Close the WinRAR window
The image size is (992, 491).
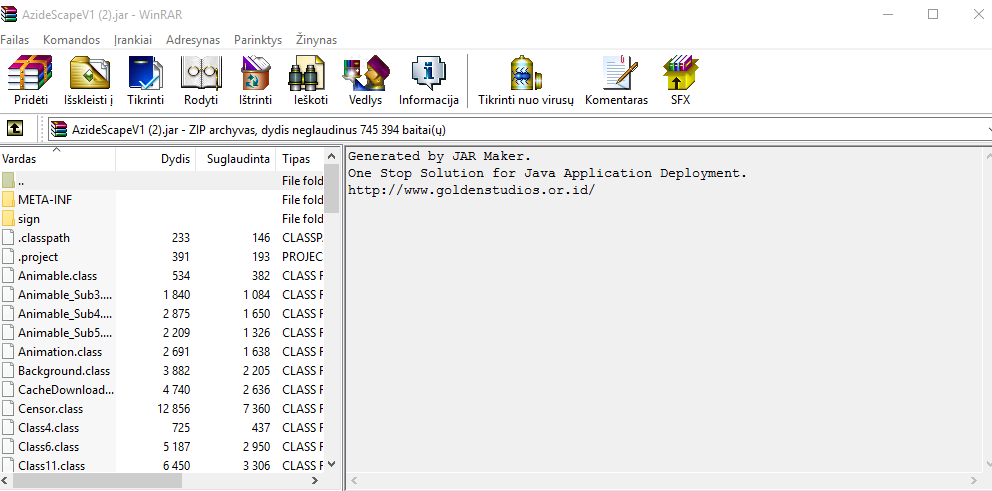point(977,14)
